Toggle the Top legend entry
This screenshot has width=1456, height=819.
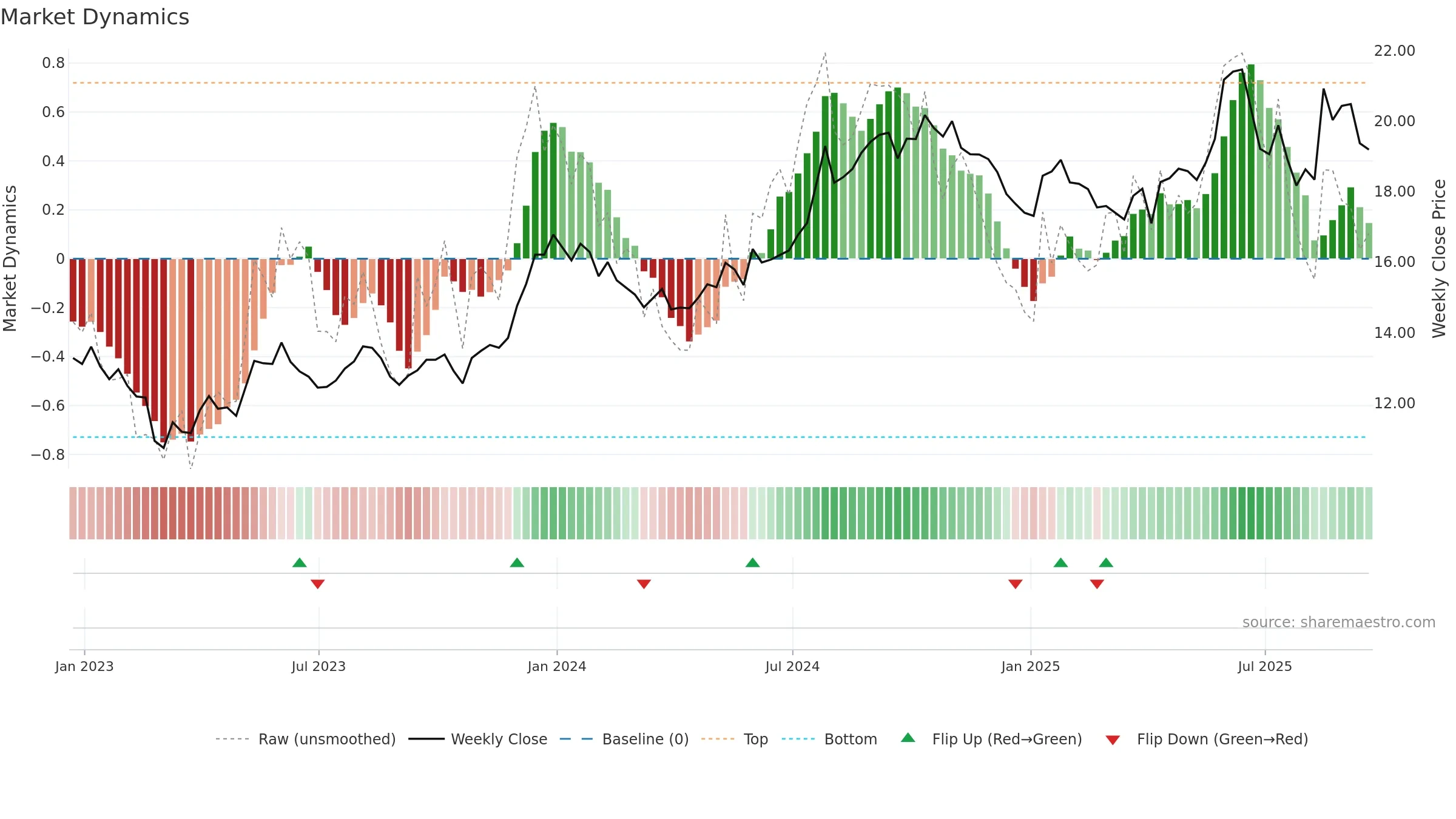click(735, 739)
